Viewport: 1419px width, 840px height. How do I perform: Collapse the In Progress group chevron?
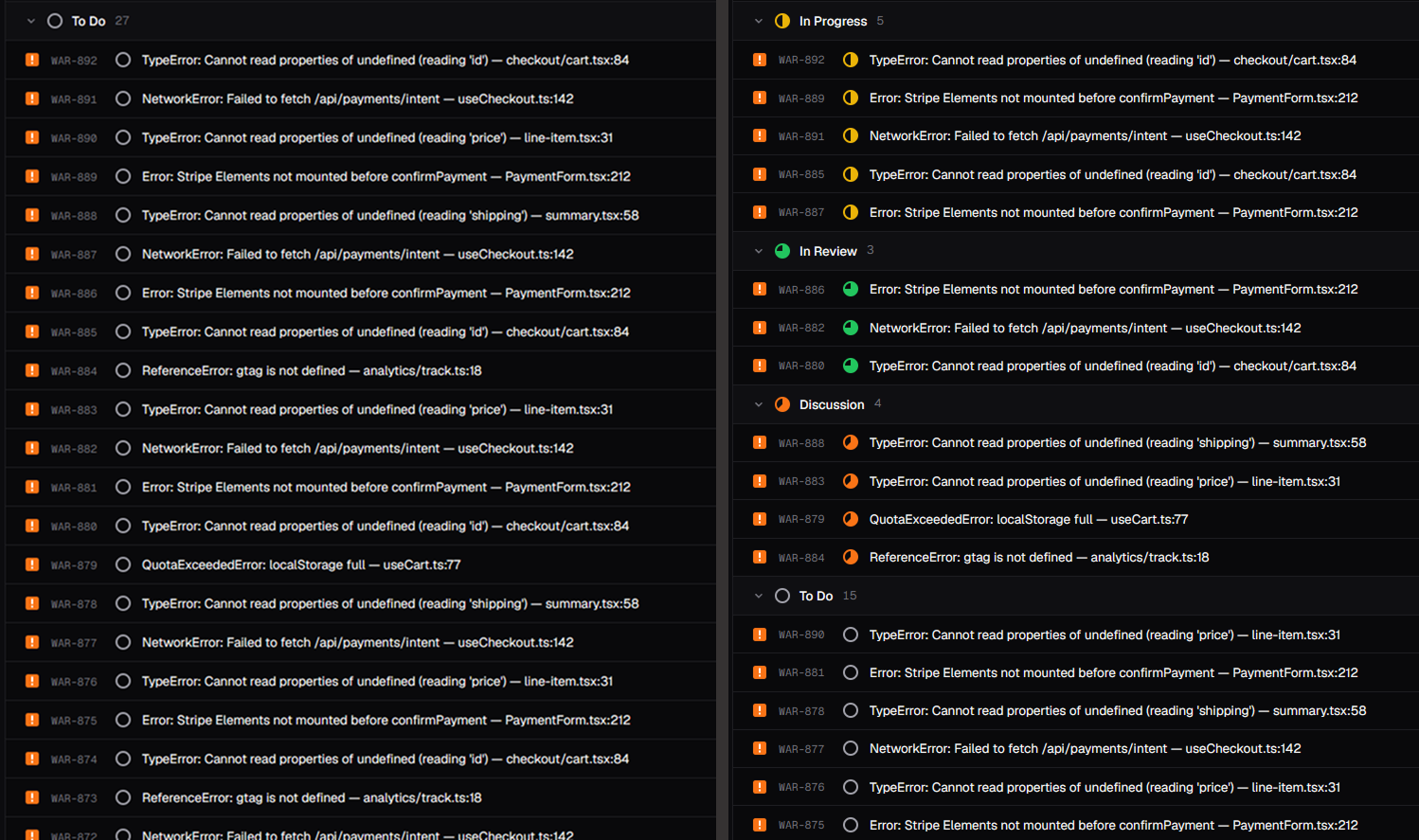758,21
